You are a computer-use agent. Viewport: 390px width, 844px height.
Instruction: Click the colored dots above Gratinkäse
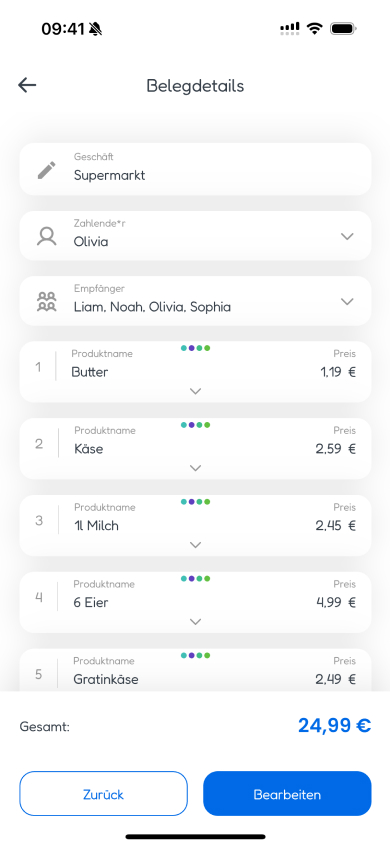(196, 656)
